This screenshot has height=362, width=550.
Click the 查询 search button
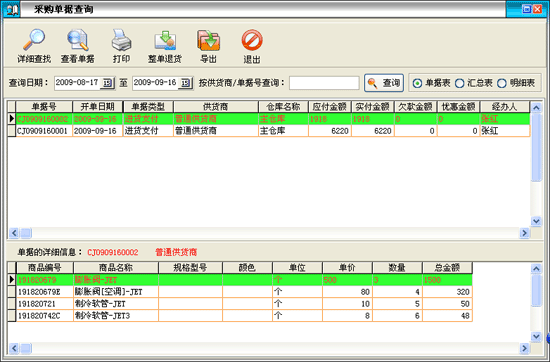pyautogui.click(x=384, y=83)
